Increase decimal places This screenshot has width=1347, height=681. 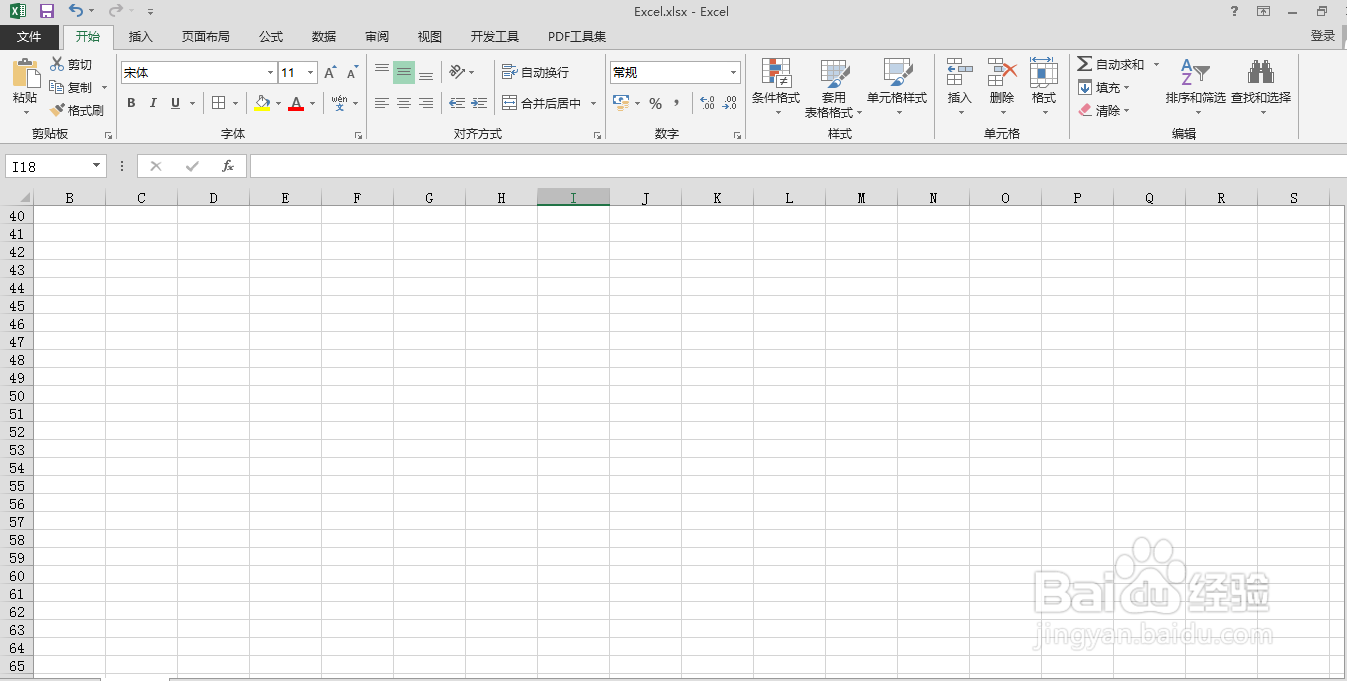click(x=707, y=103)
